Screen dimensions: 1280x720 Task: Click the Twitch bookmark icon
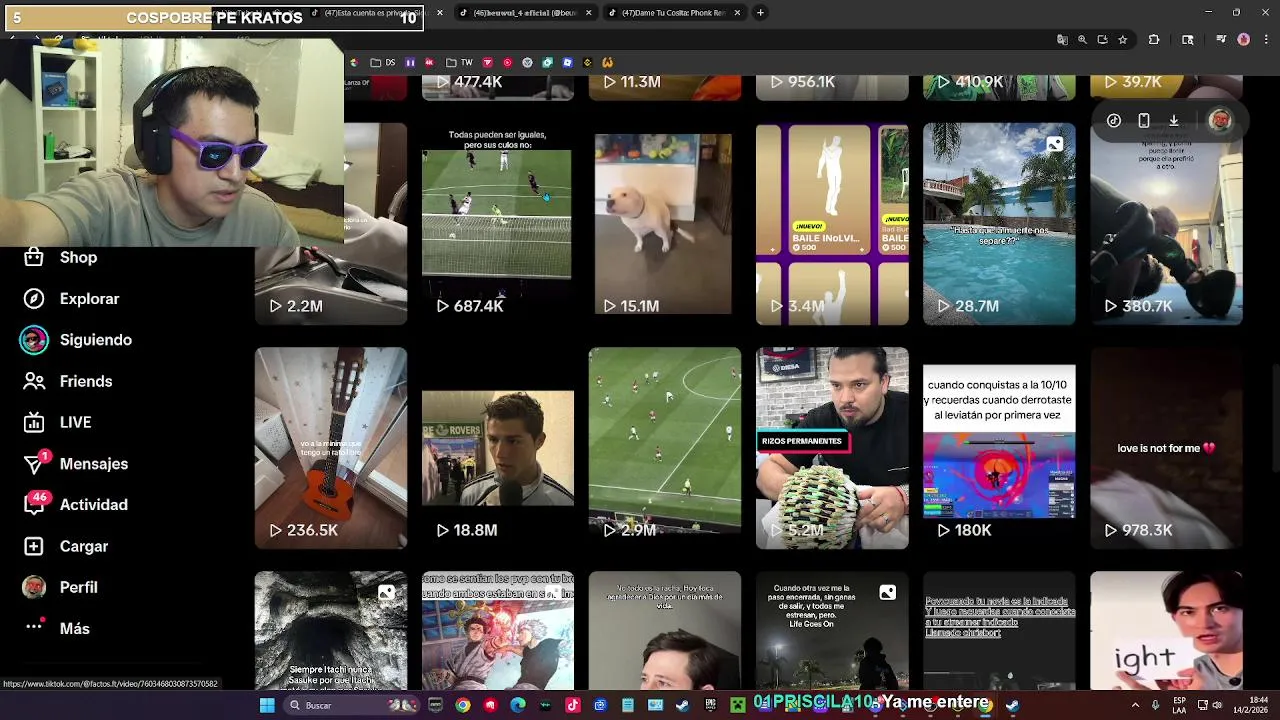point(409,62)
